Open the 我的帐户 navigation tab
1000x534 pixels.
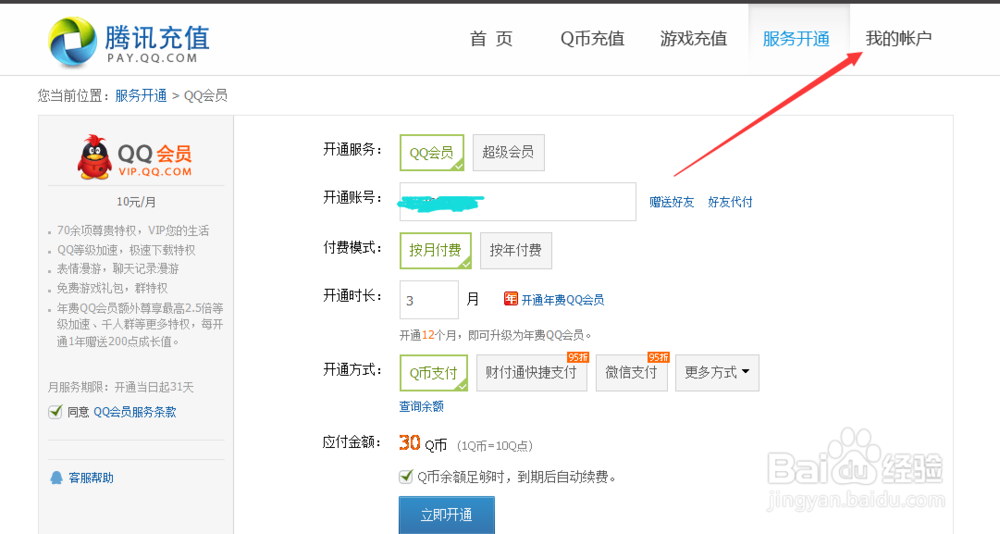tap(898, 38)
